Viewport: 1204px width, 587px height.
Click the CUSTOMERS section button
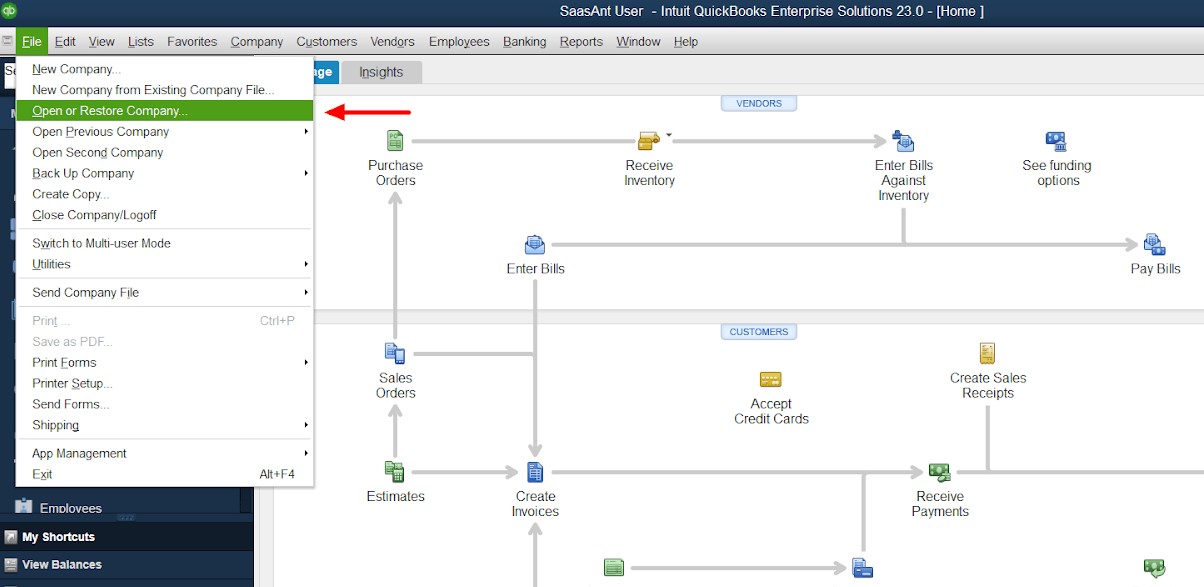point(759,332)
